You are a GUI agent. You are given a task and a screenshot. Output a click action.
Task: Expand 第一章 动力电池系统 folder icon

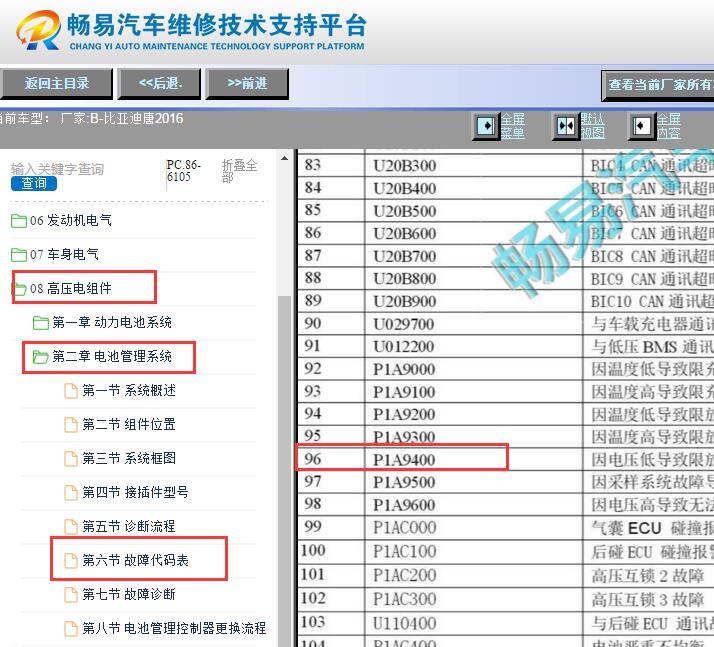41,323
